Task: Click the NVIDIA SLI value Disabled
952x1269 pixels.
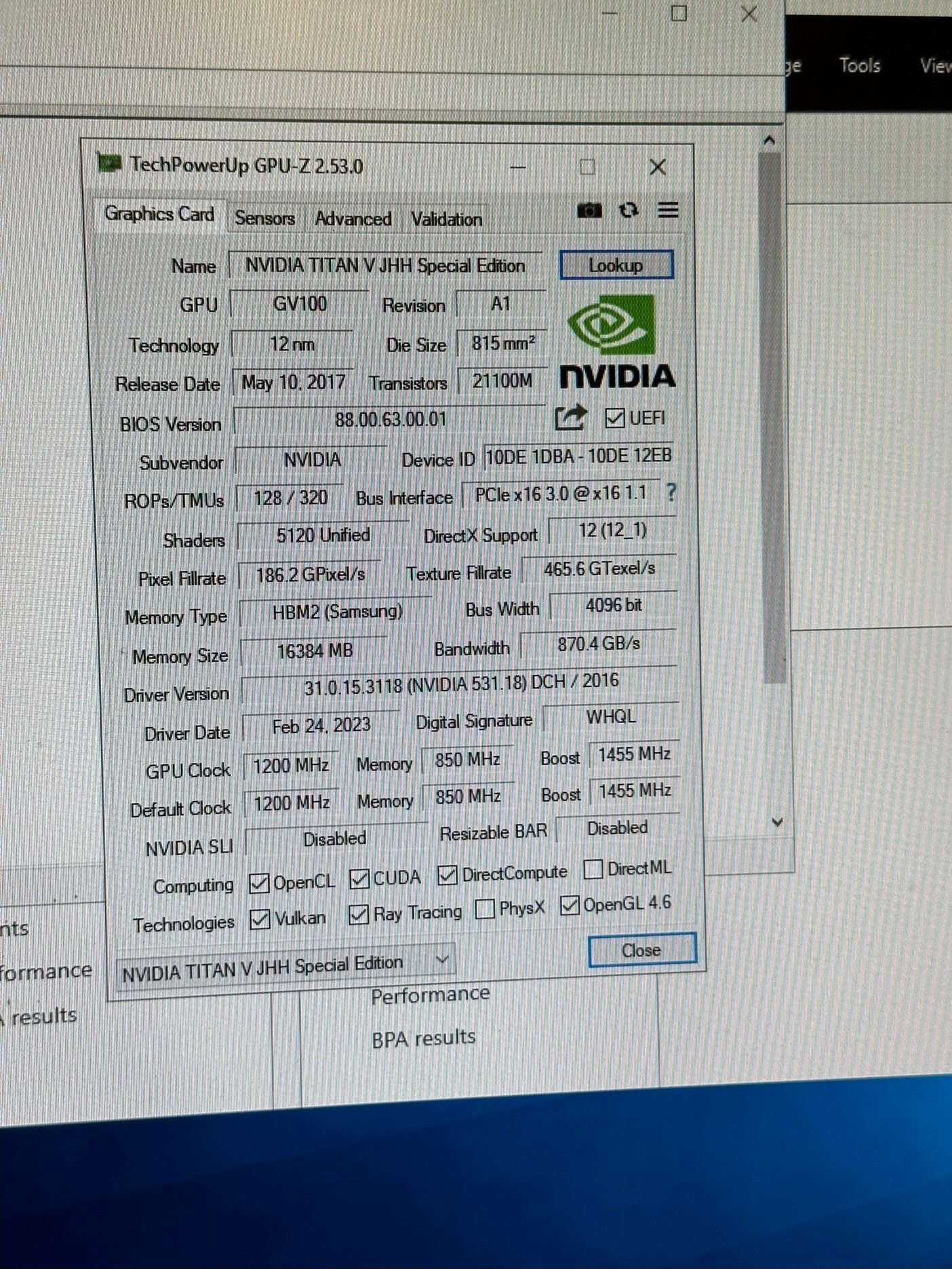Action: 335,839
